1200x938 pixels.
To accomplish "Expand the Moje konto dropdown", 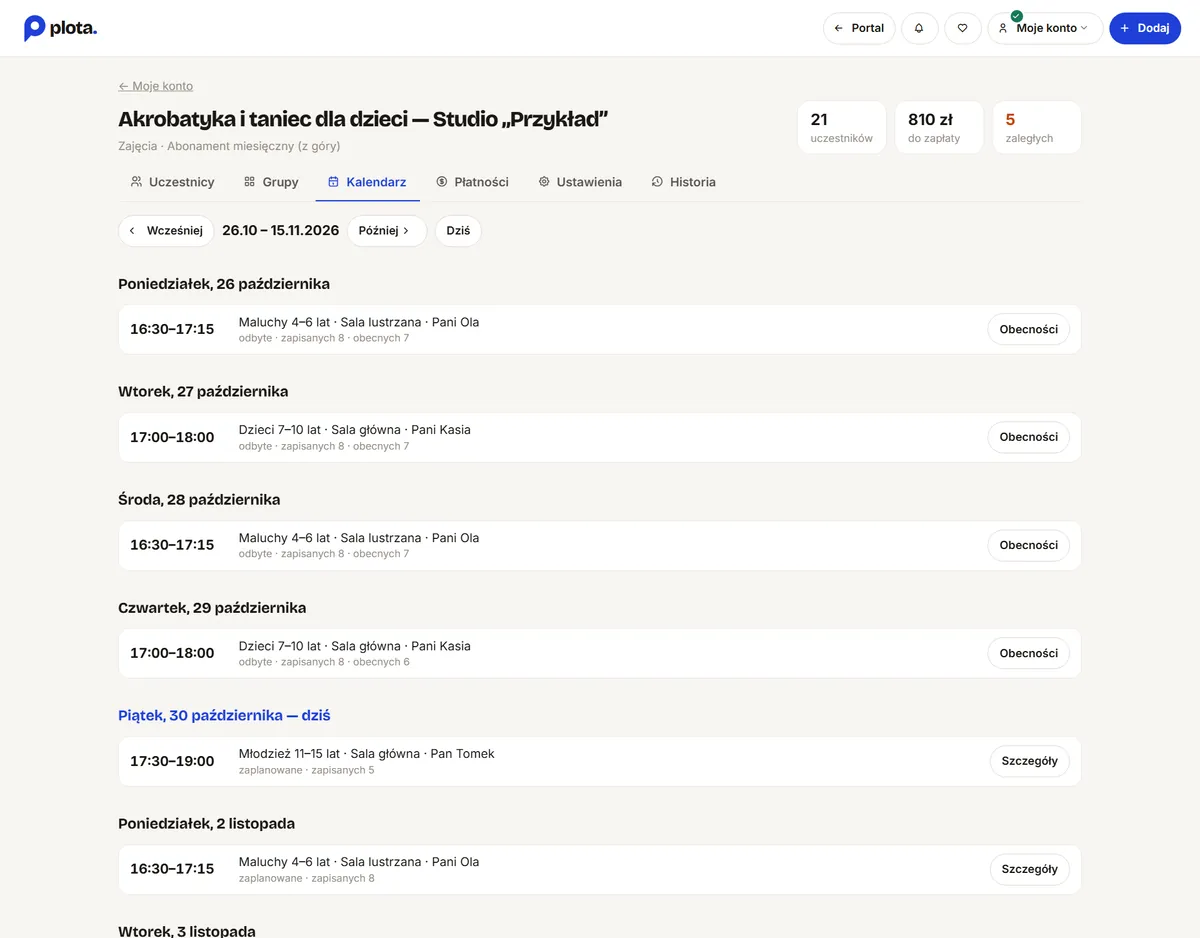I will coord(1045,28).
